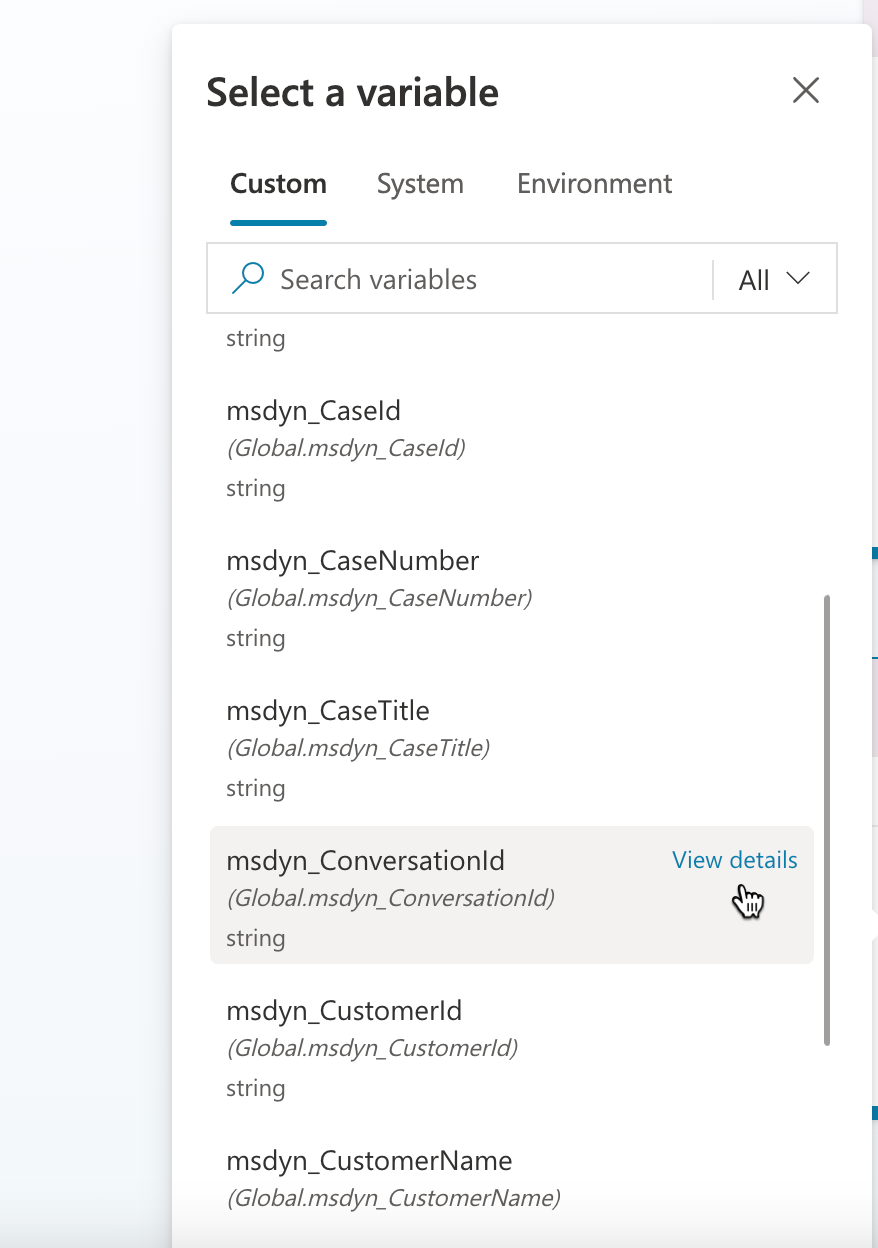
Task: Pick the msdyn_ConversationId variable
Action: pos(512,895)
